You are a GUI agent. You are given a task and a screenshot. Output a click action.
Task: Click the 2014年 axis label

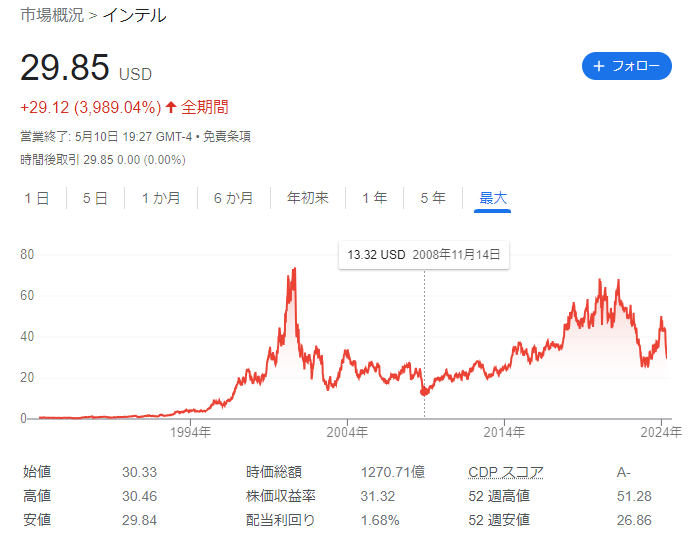(504, 432)
